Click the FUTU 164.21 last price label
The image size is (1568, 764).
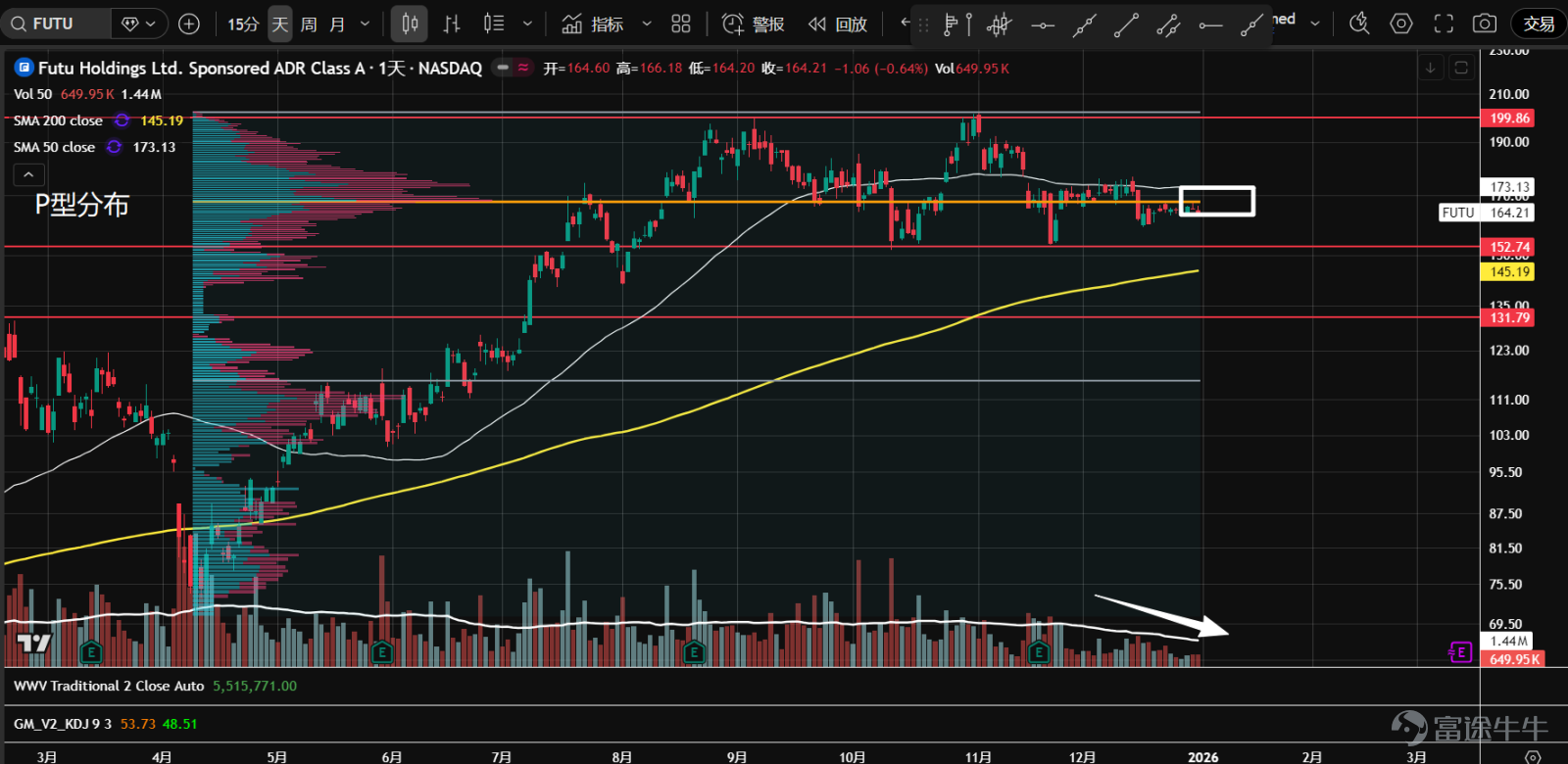point(1487,213)
